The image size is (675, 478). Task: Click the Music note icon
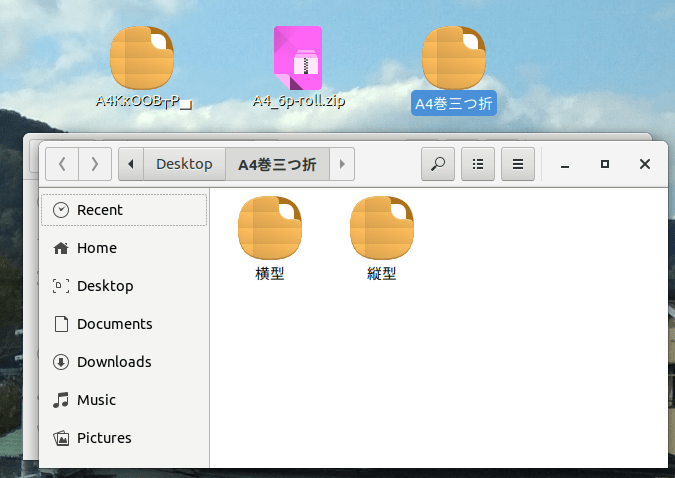tap(61, 400)
